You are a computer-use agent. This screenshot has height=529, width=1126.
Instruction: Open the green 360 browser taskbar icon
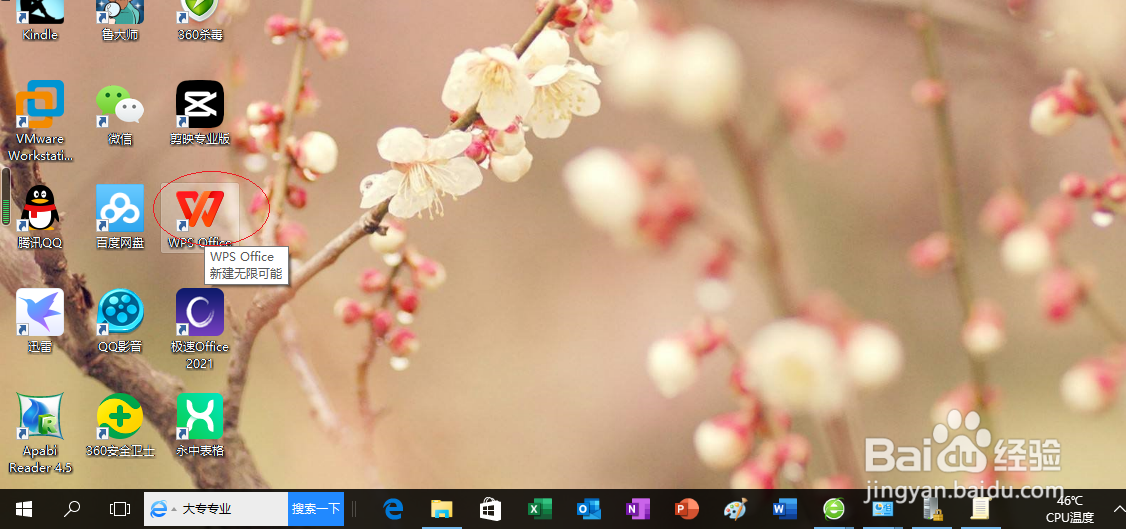pos(833,509)
